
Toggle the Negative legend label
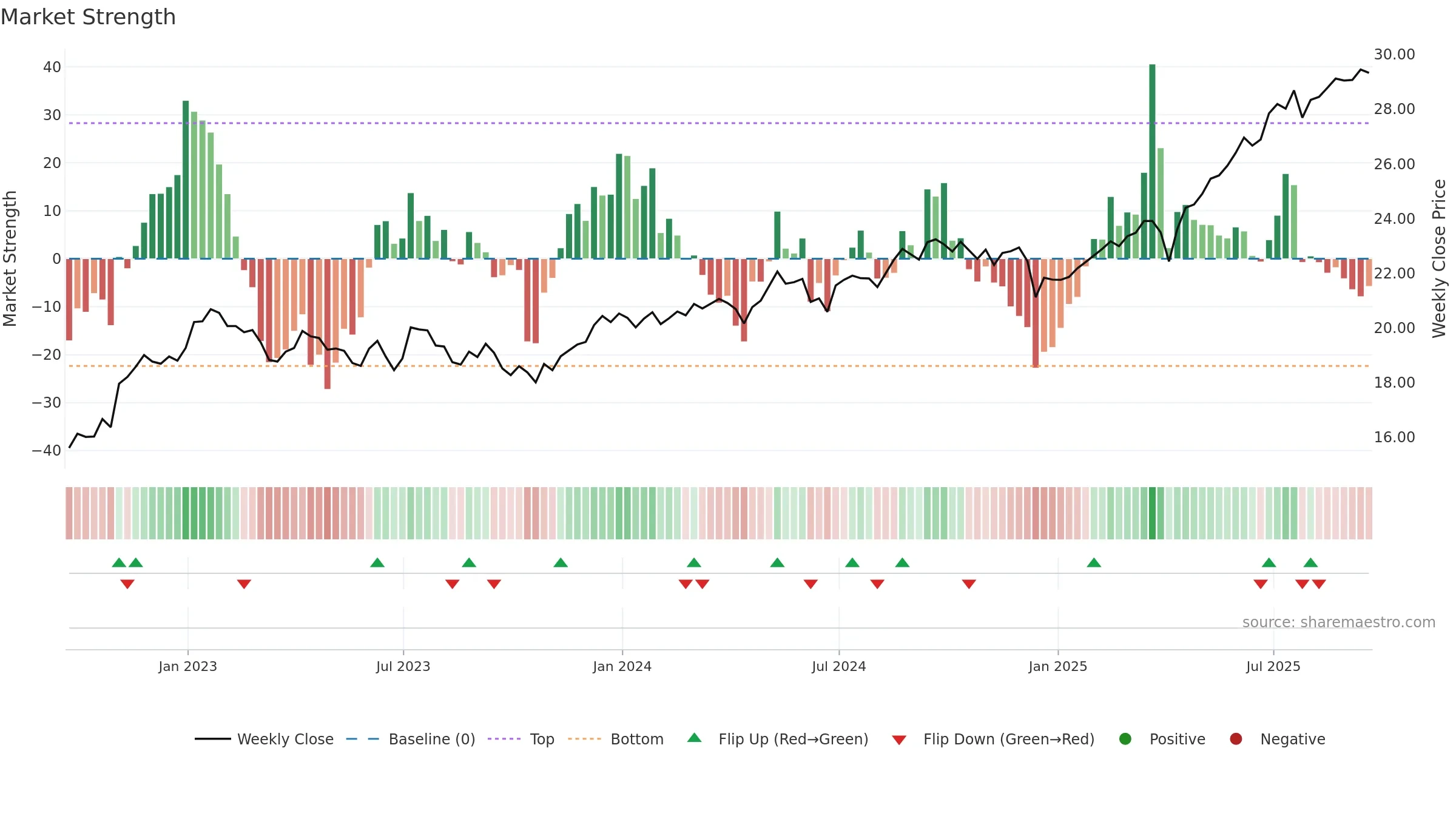click(1293, 739)
